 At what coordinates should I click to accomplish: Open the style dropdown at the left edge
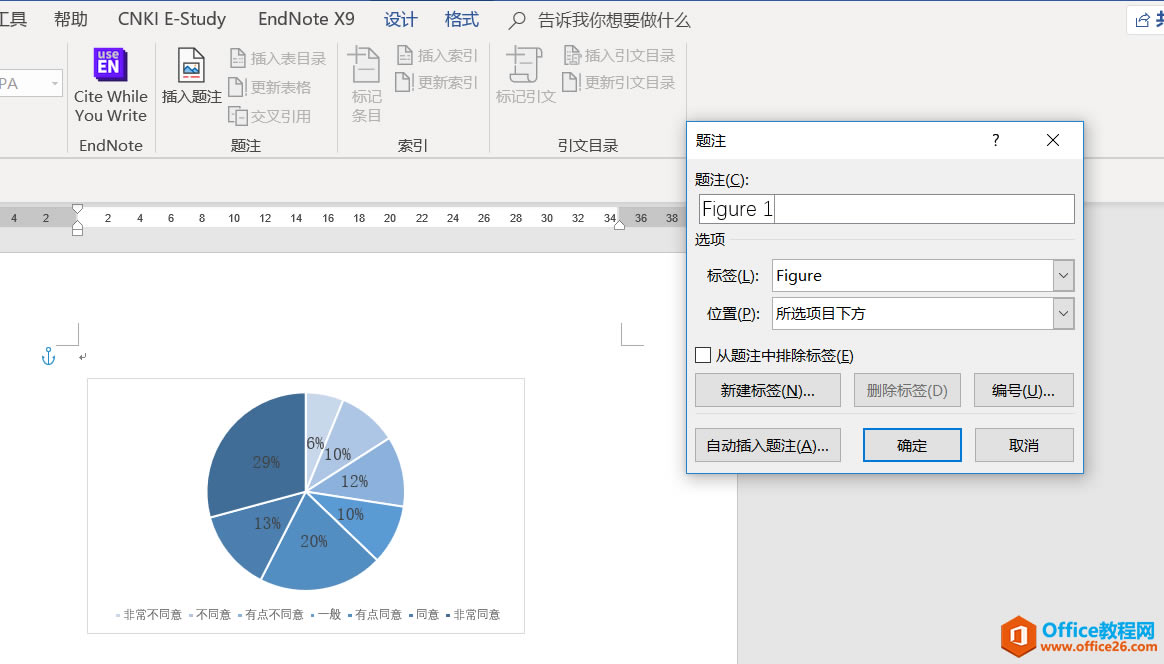[52, 83]
